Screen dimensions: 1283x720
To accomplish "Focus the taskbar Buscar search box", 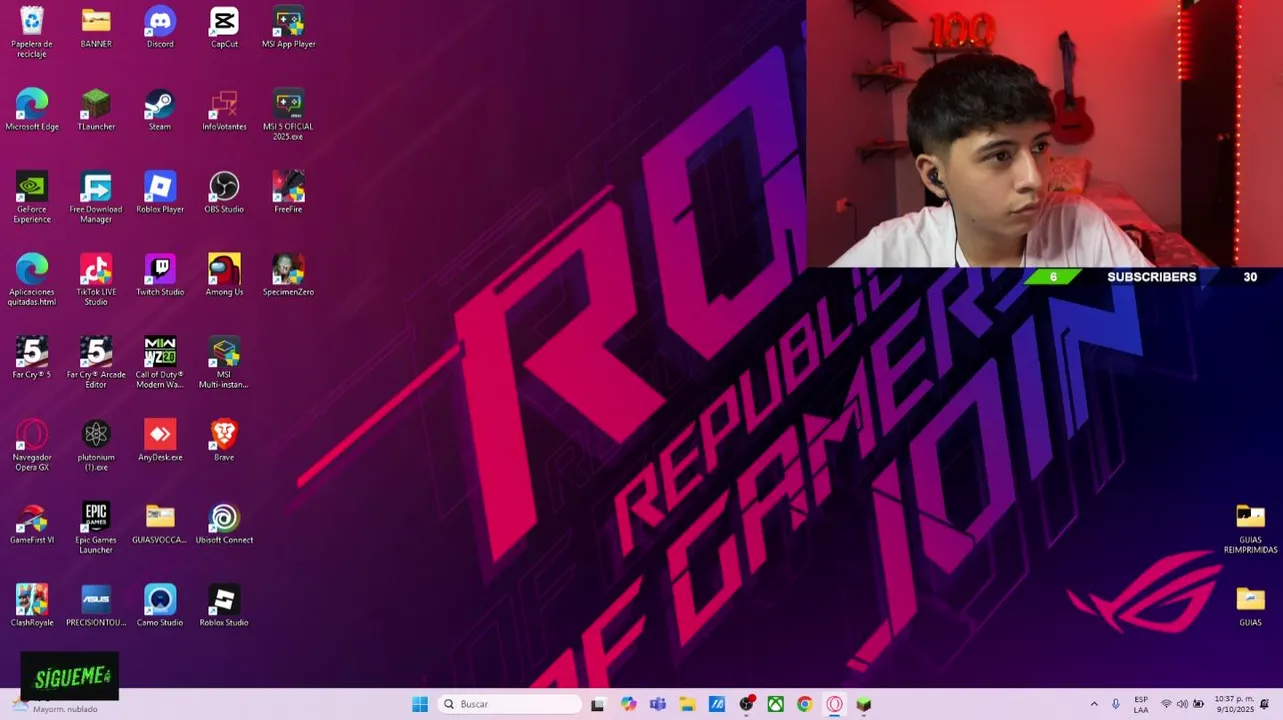I will coord(509,704).
